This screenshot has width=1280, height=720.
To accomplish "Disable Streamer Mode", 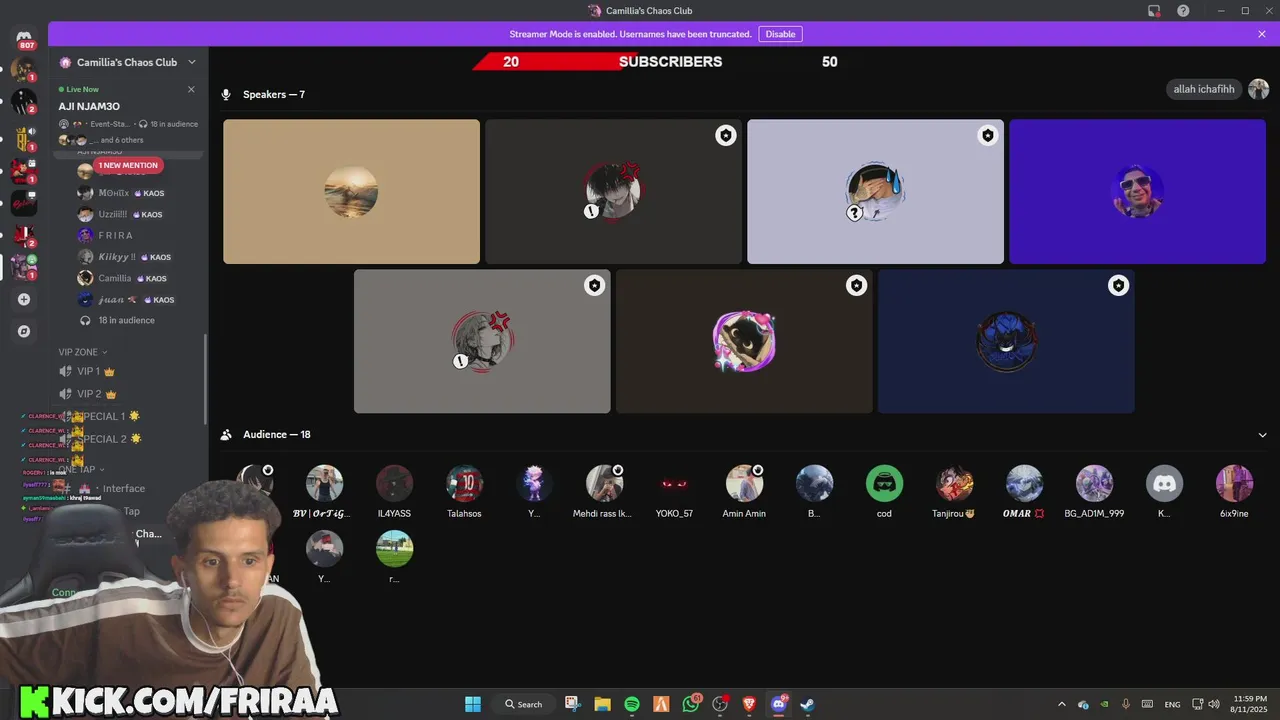I will pos(780,34).
